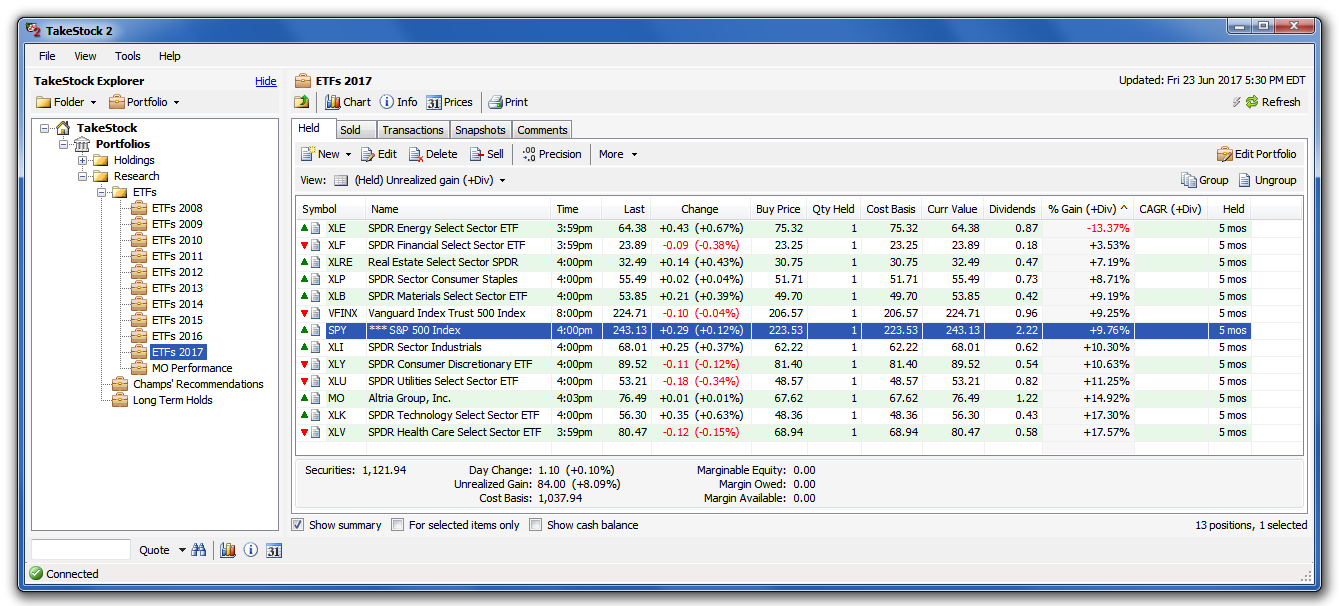Screen dimensions: 1339x606
Task: Click the TakeStock home icon in the tree
Action: point(63,128)
